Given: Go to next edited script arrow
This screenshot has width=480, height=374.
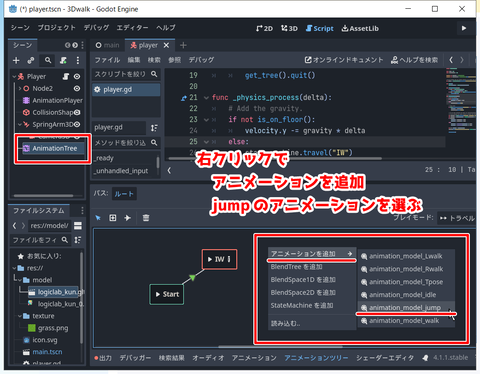Looking at the screenshot, I should 462,60.
